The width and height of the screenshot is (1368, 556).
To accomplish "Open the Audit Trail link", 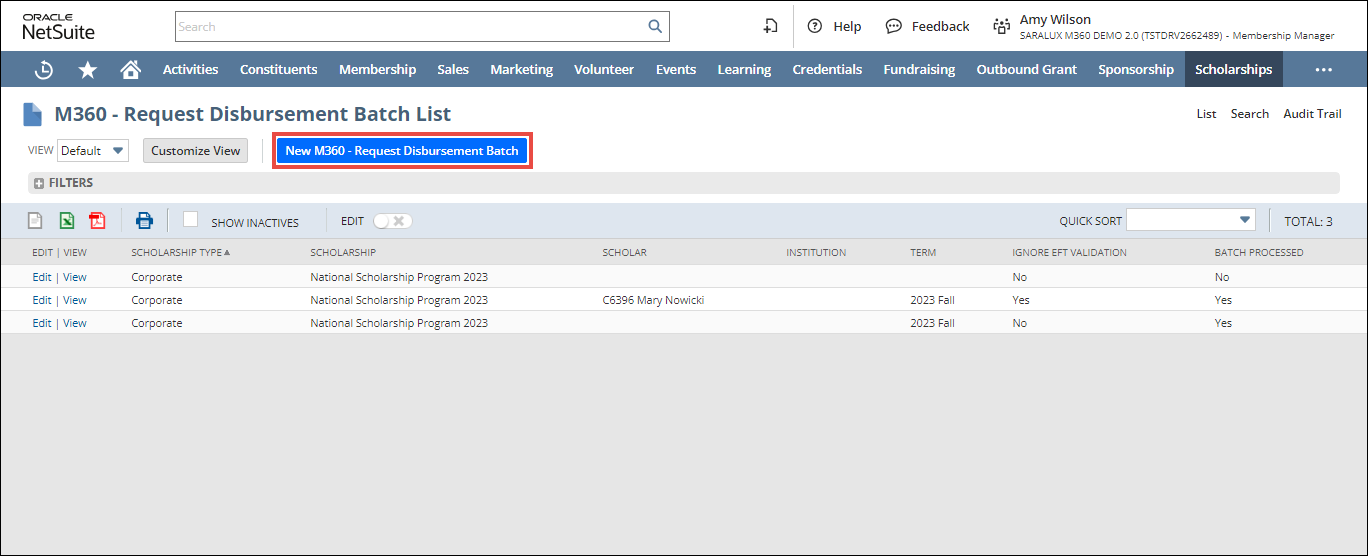I will click(1312, 114).
